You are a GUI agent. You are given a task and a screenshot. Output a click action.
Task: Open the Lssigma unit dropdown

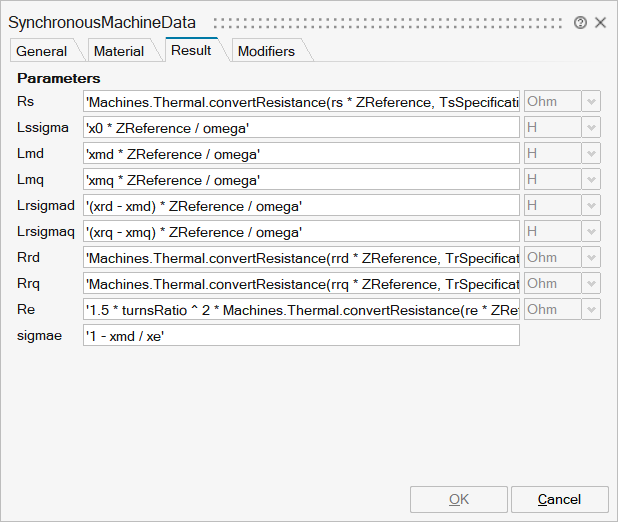(592, 127)
